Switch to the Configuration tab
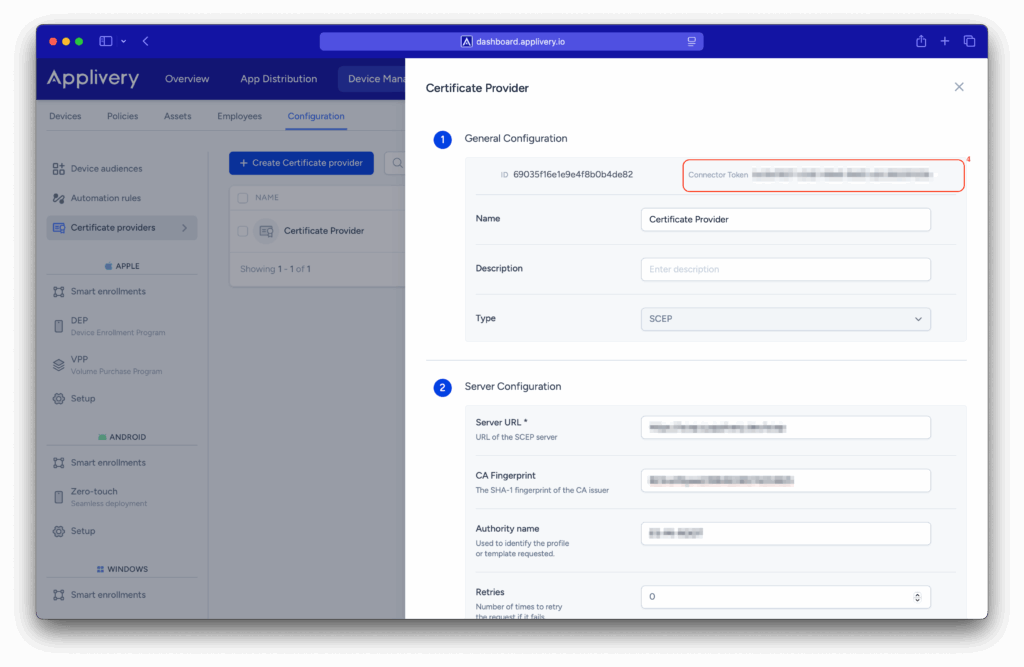The width and height of the screenshot is (1024, 667). [315, 115]
